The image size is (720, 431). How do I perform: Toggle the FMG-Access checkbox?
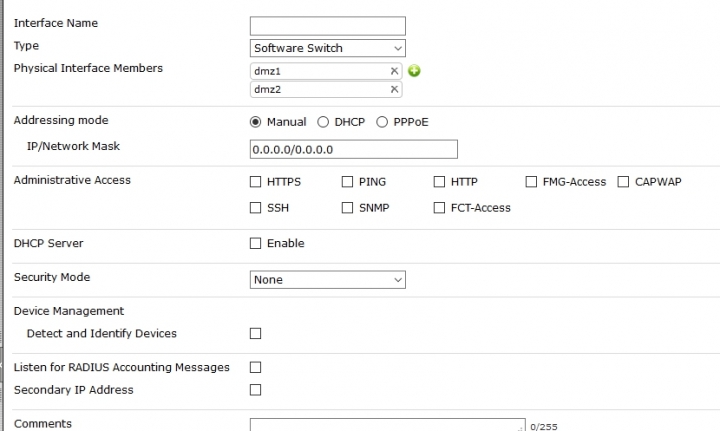pyautogui.click(x=531, y=182)
